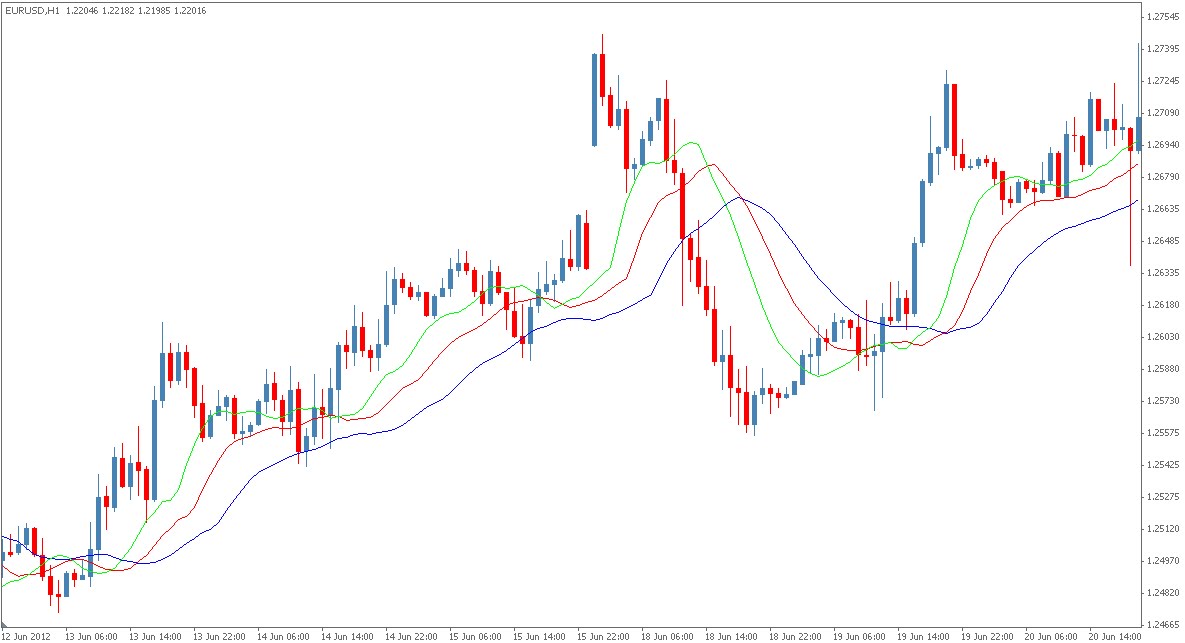Click the 14 Jun 06:00 time label
Viewport: 1185px width, 643px height.
(x=283, y=636)
